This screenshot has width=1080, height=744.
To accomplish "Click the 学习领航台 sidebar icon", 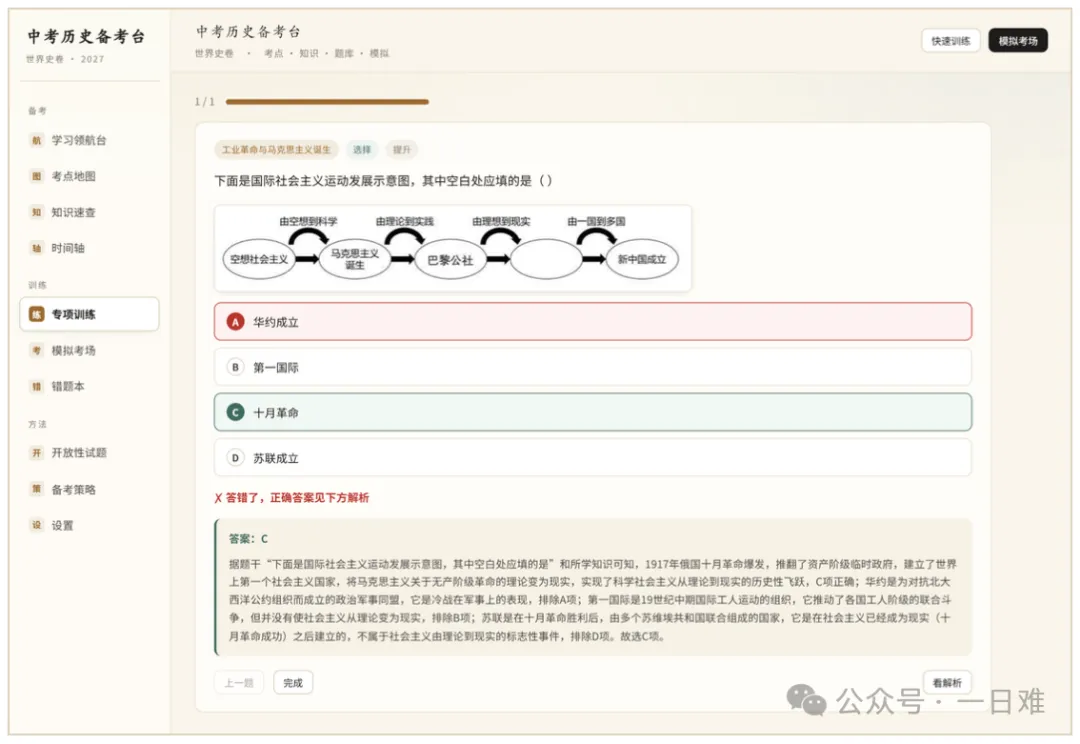I will click(x=37, y=141).
